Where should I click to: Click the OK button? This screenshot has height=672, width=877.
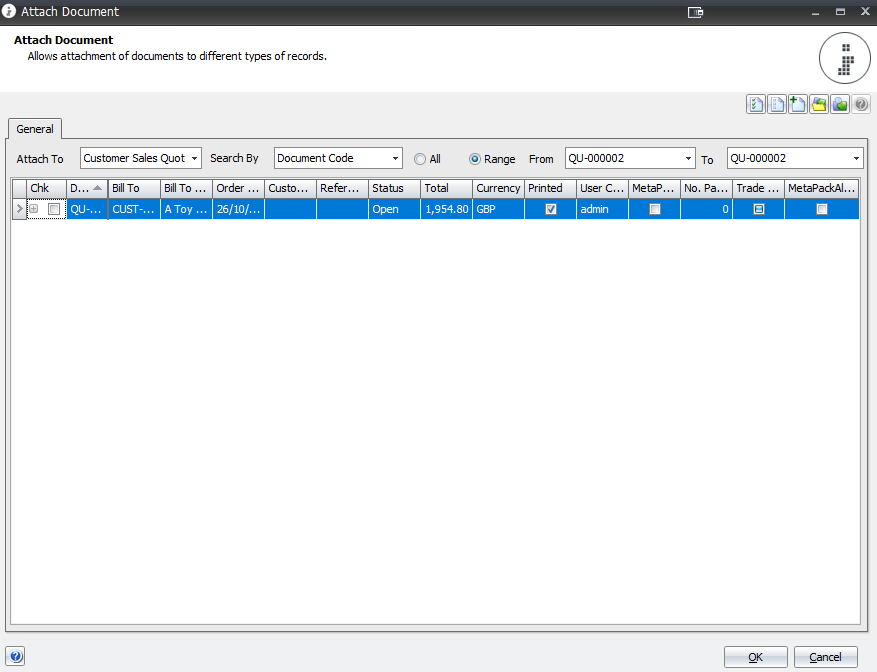755,657
